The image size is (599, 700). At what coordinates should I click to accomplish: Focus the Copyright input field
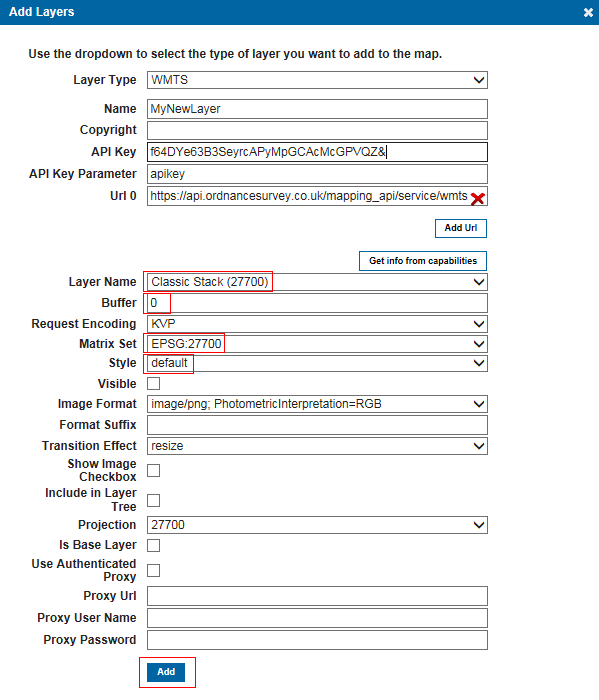317,130
